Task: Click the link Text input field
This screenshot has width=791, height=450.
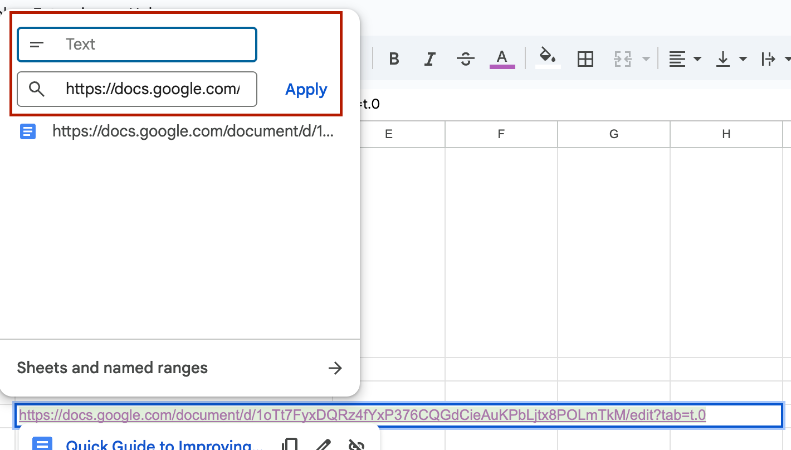Action: point(137,44)
